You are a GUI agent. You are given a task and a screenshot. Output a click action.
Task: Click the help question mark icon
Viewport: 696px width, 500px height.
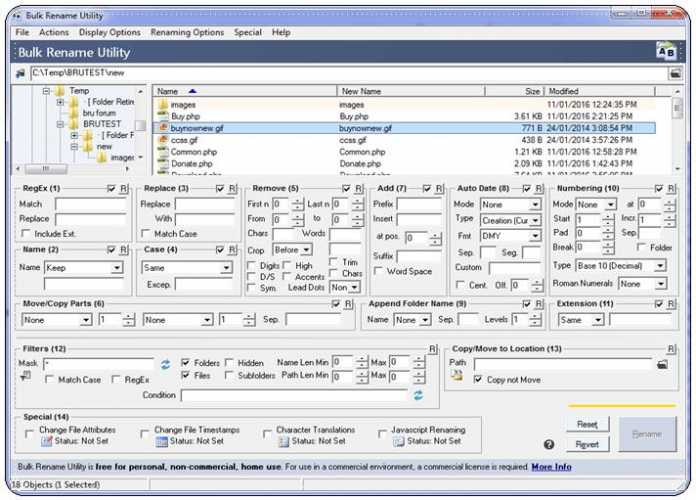point(549,444)
